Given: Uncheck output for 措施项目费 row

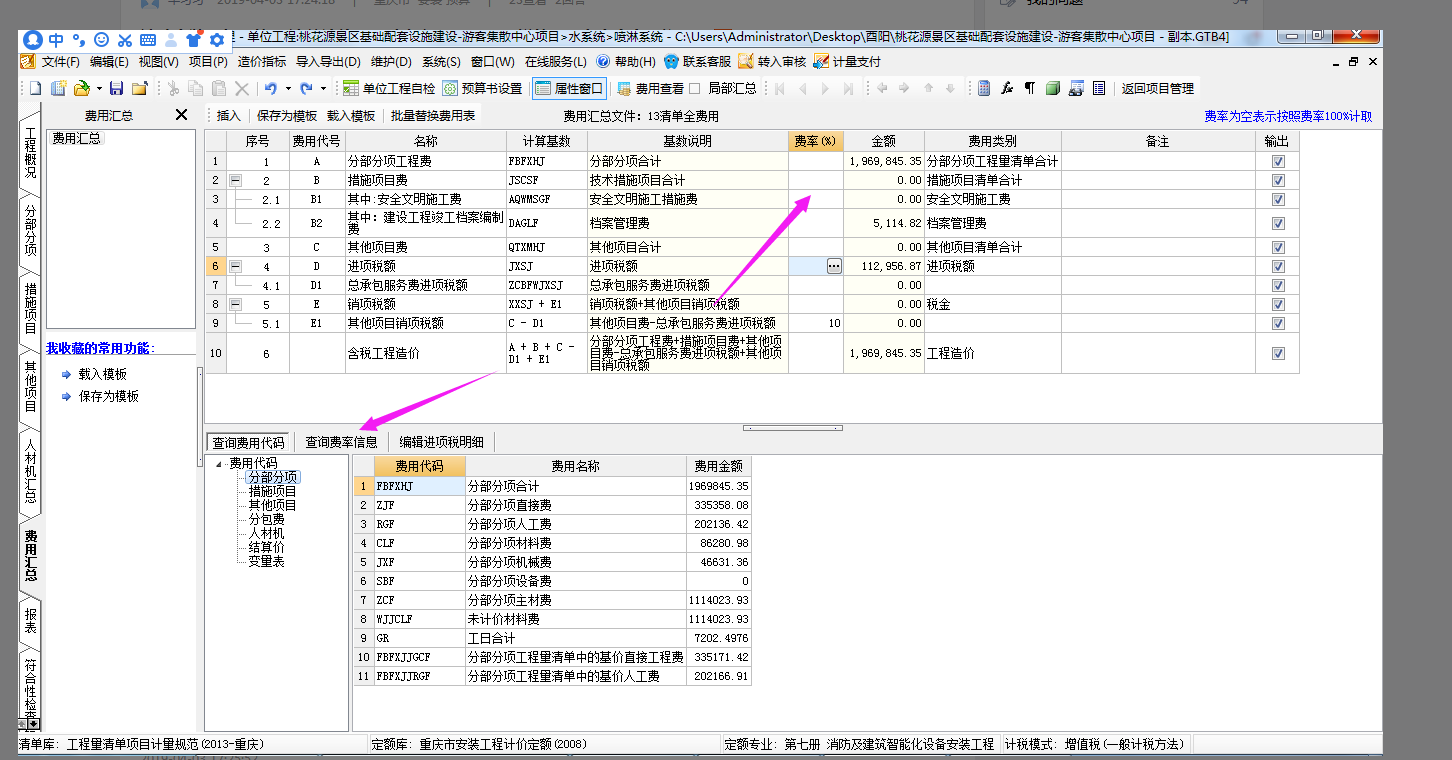Looking at the screenshot, I should (x=1278, y=180).
